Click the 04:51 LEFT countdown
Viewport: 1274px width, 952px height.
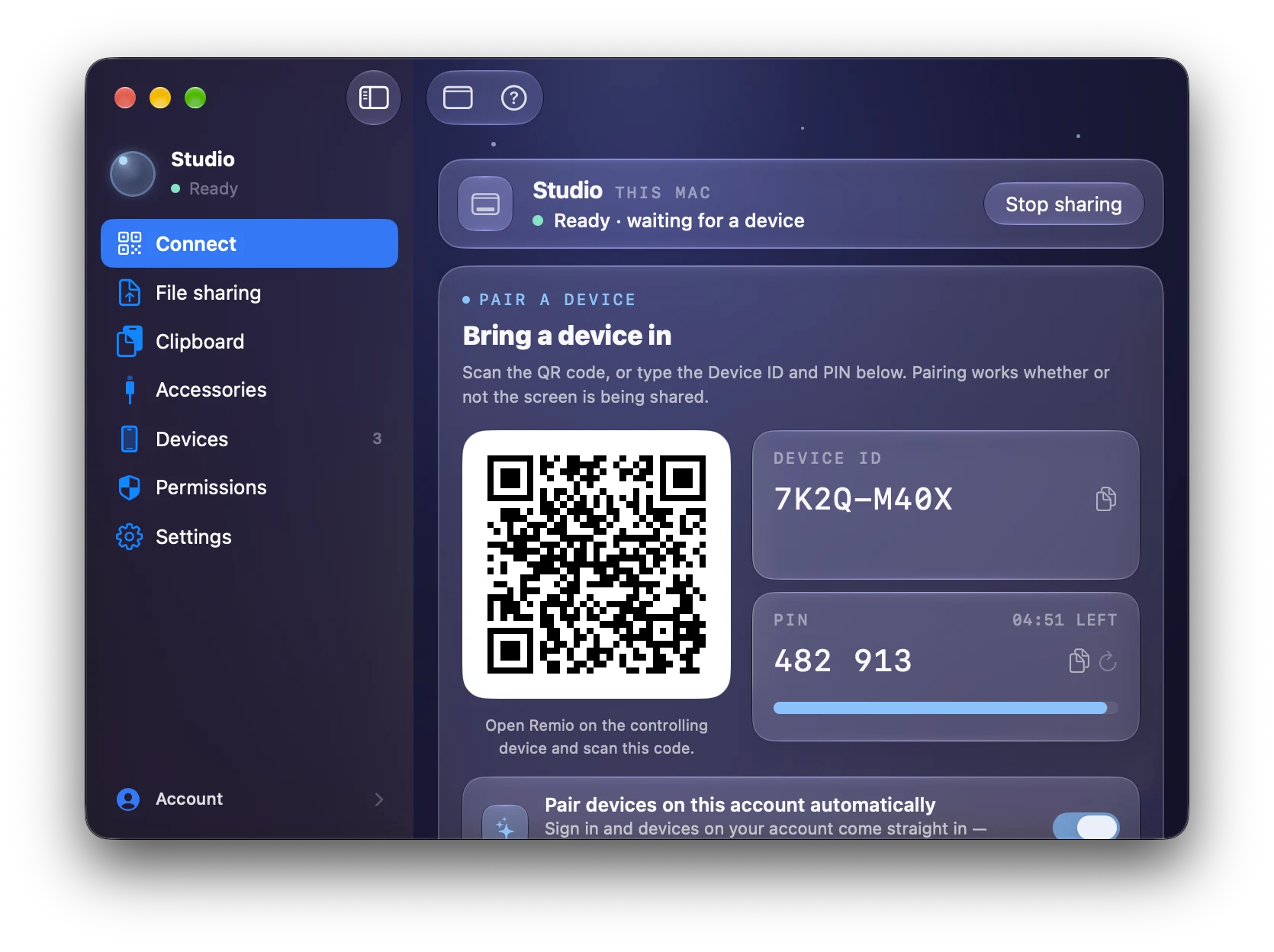(1064, 619)
